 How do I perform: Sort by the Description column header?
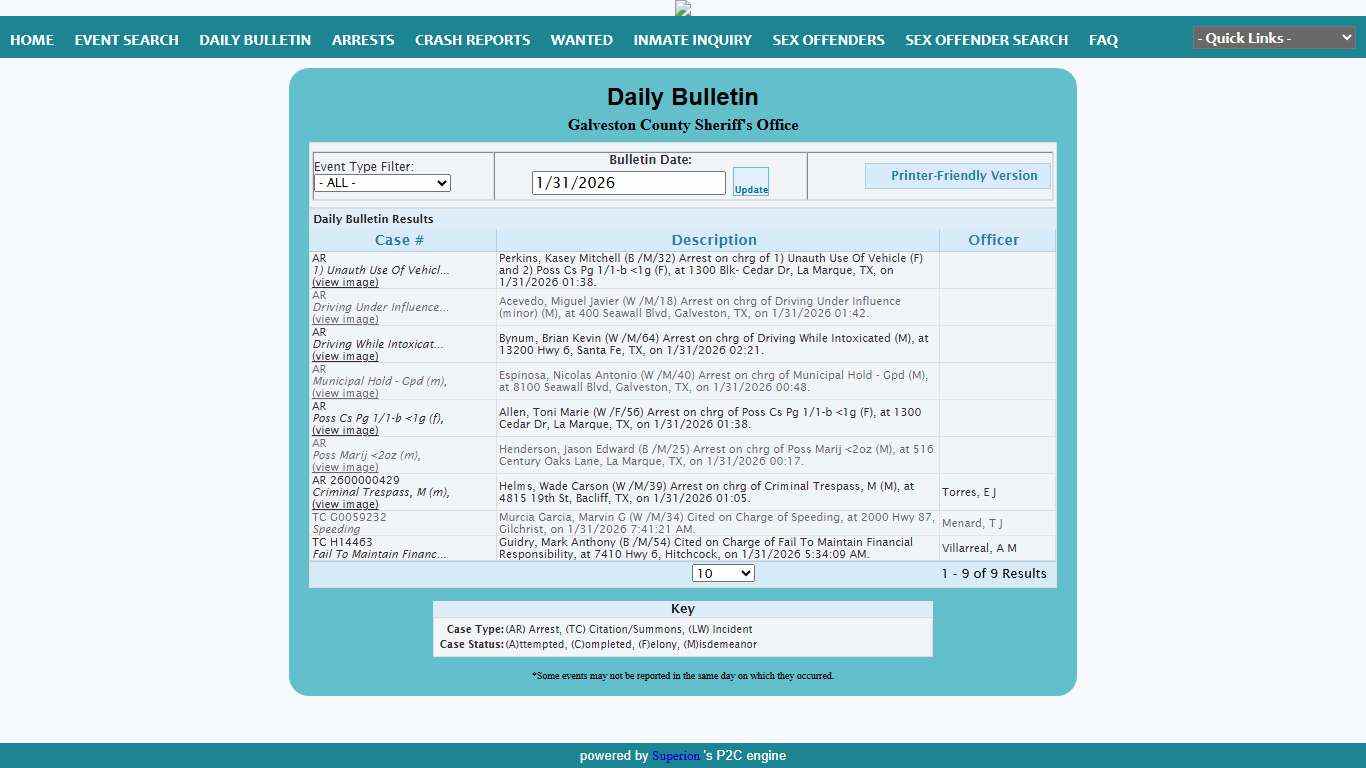[x=714, y=240]
